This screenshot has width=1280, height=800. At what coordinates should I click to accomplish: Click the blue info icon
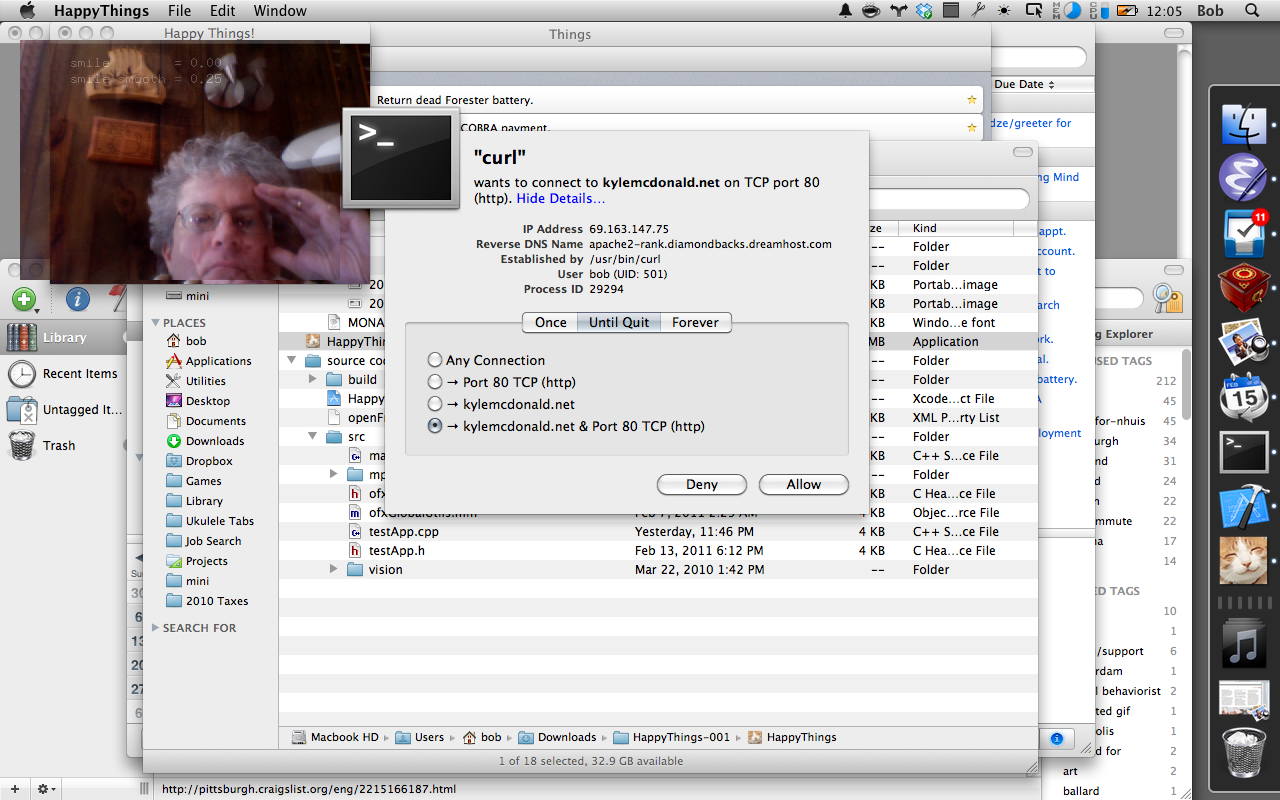[78, 299]
